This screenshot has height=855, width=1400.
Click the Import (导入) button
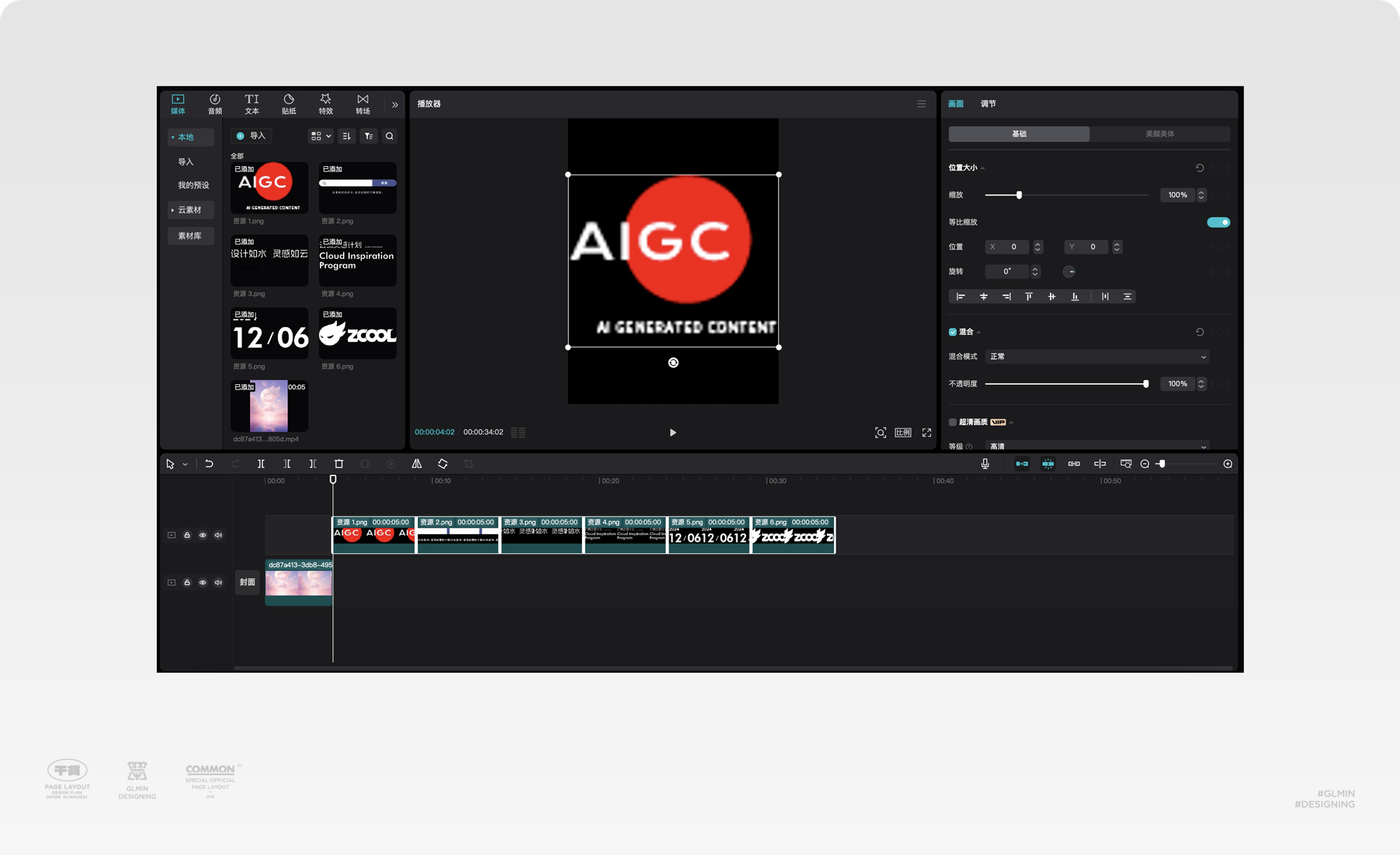click(x=251, y=136)
